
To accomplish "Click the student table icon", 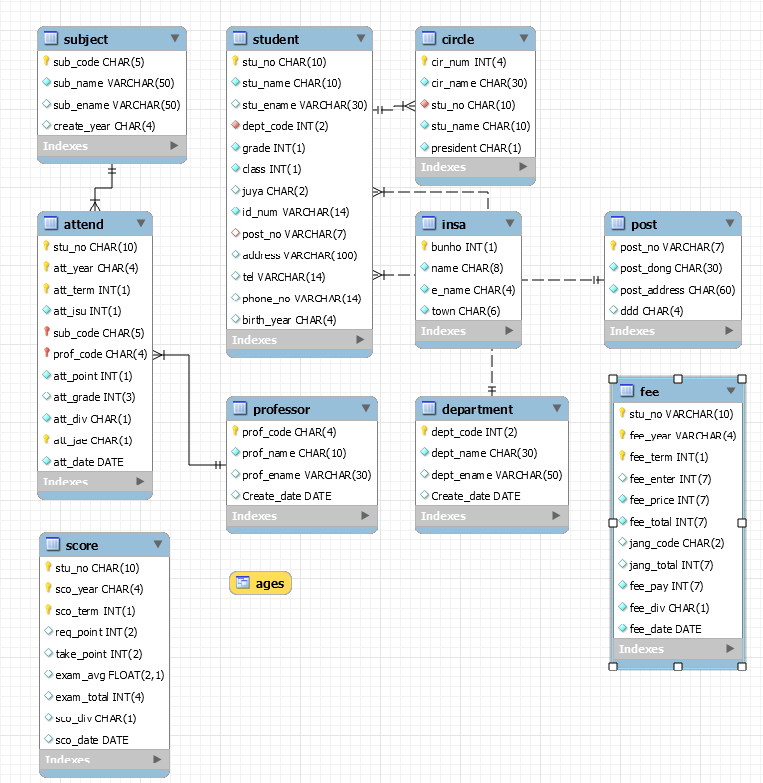I will click(240, 38).
